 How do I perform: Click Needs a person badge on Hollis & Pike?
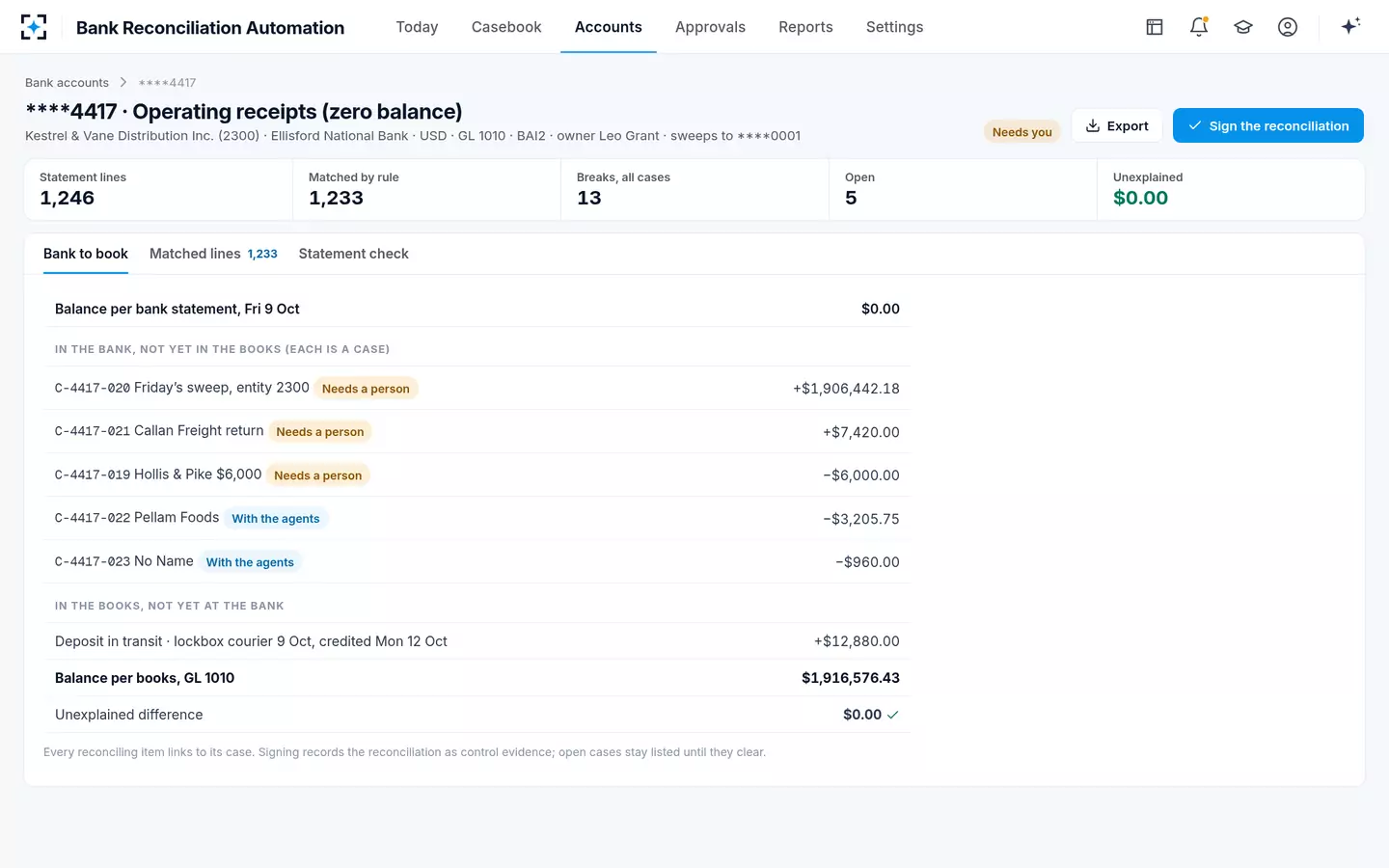tap(318, 475)
